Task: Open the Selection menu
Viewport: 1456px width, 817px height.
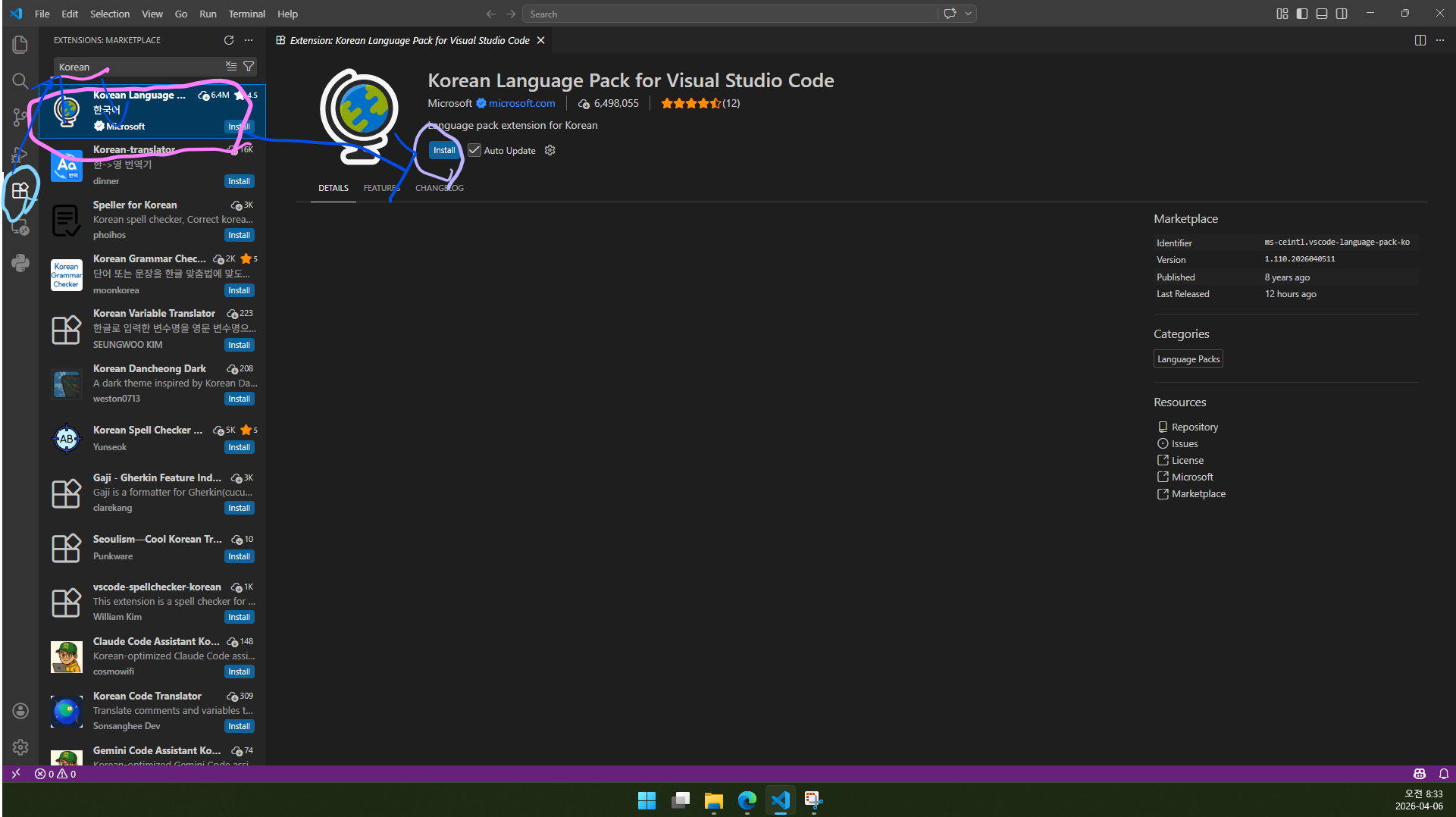Action: pyautogui.click(x=110, y=14)
